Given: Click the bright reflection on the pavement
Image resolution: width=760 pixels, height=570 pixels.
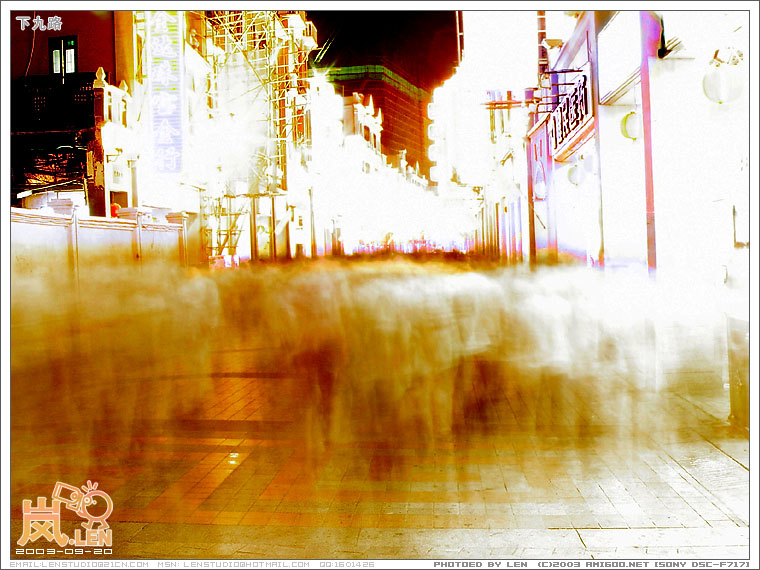Looking at the screenshot, I should tap(233, 458).
